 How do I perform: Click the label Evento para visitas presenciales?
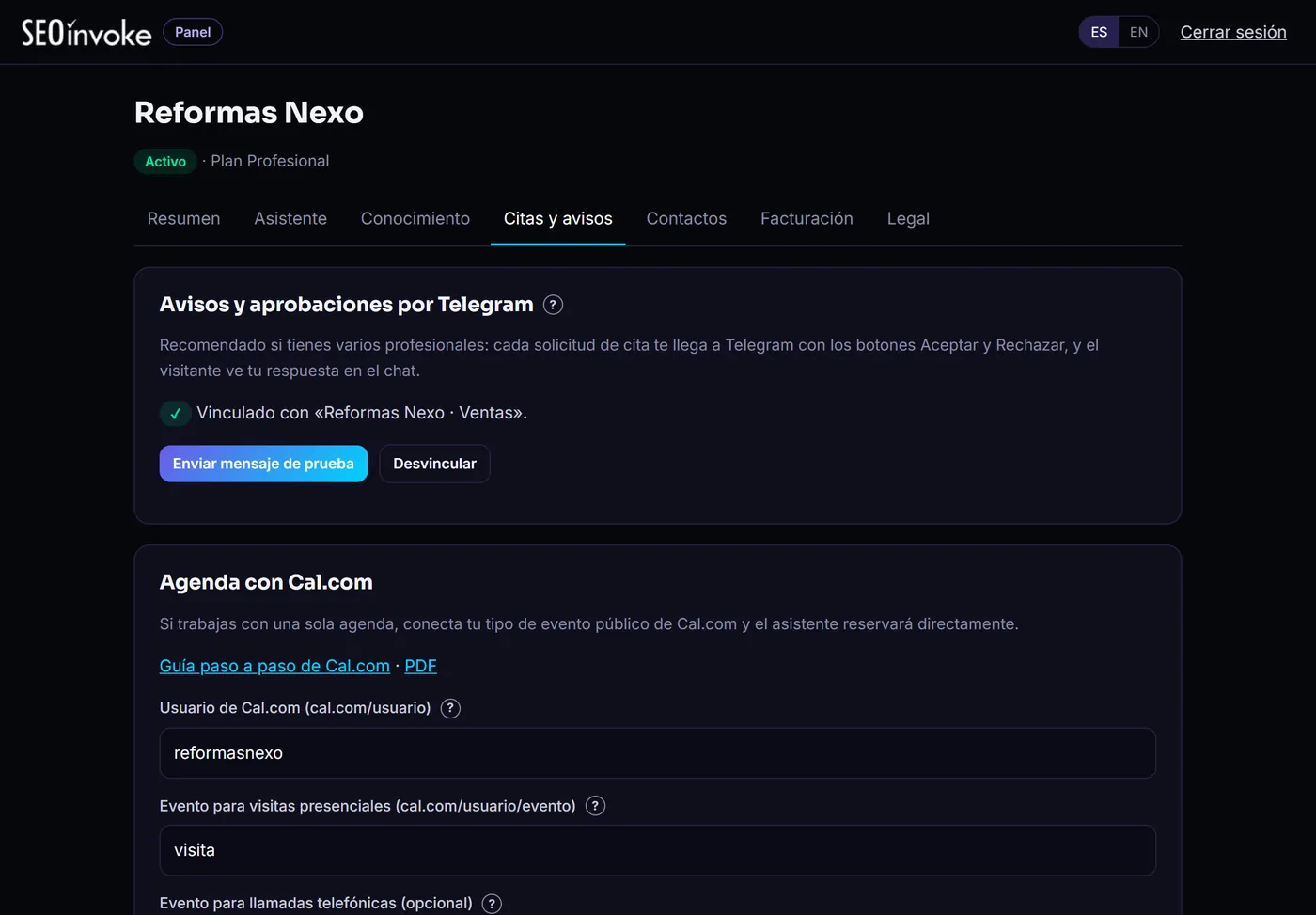point(368,806)
